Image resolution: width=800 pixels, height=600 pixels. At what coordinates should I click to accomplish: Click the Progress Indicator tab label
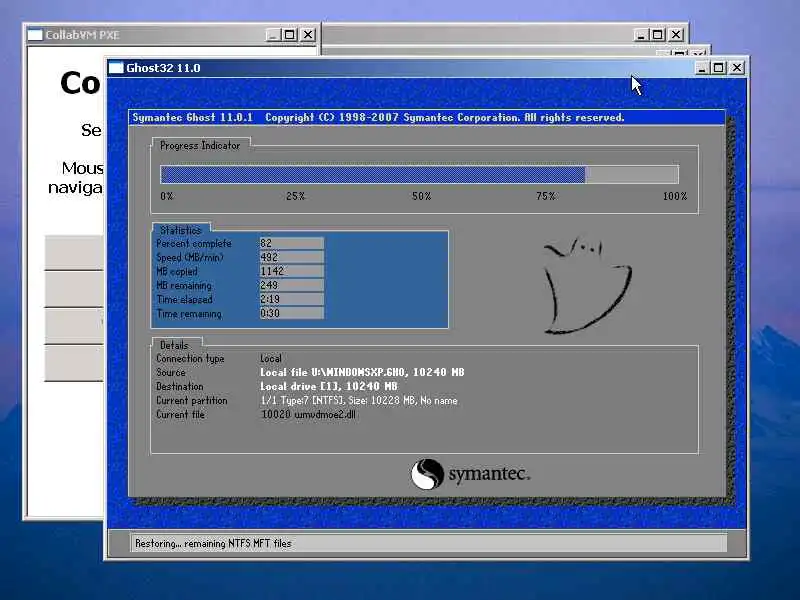pos(200,145)
